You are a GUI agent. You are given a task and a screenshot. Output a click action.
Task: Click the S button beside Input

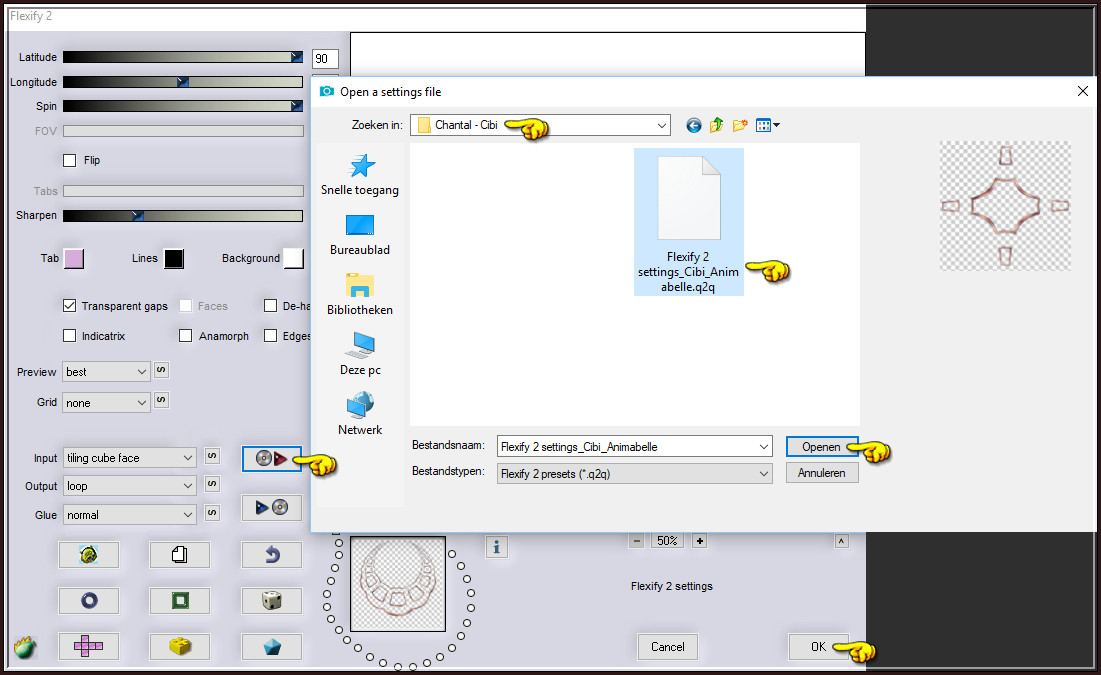[x=212, y=456]
